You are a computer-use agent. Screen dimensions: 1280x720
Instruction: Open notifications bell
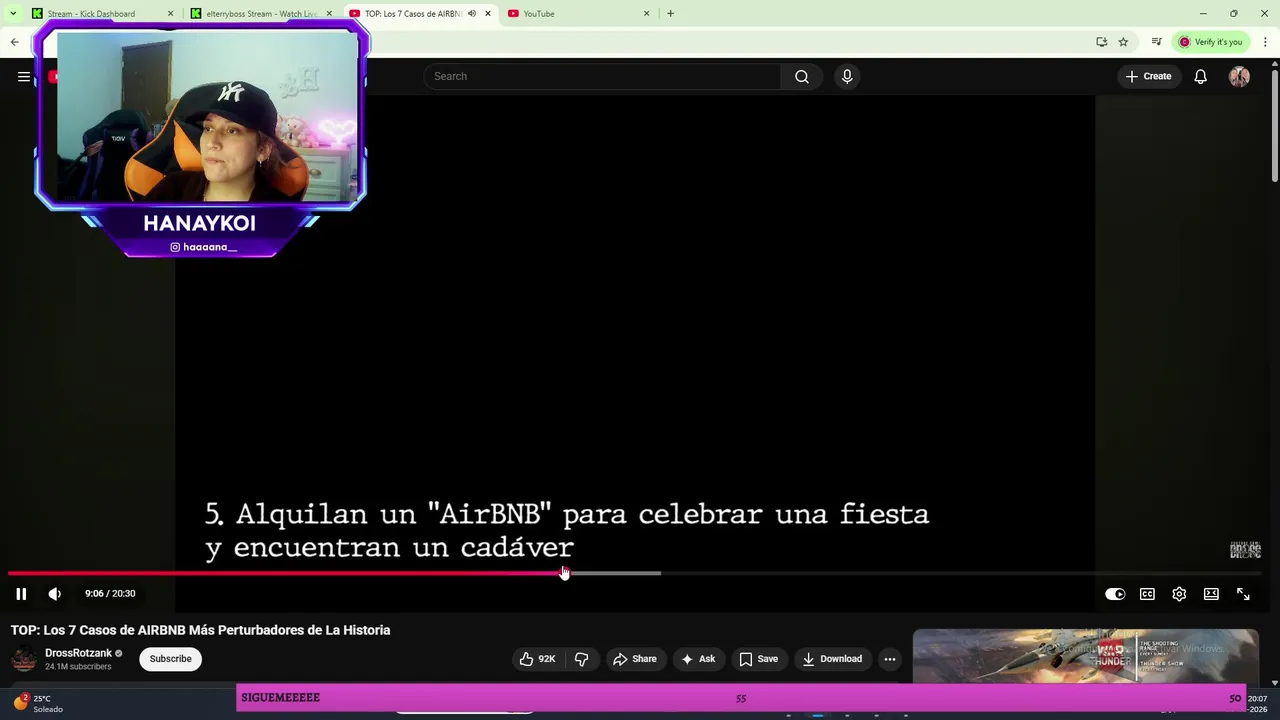point(1201,76)
